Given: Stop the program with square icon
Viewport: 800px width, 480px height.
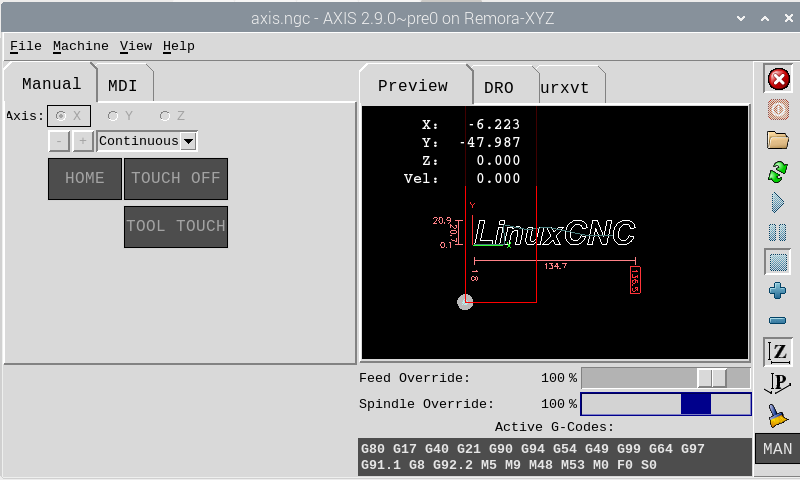Looking at the screenshot, I should tap(778, 262).
